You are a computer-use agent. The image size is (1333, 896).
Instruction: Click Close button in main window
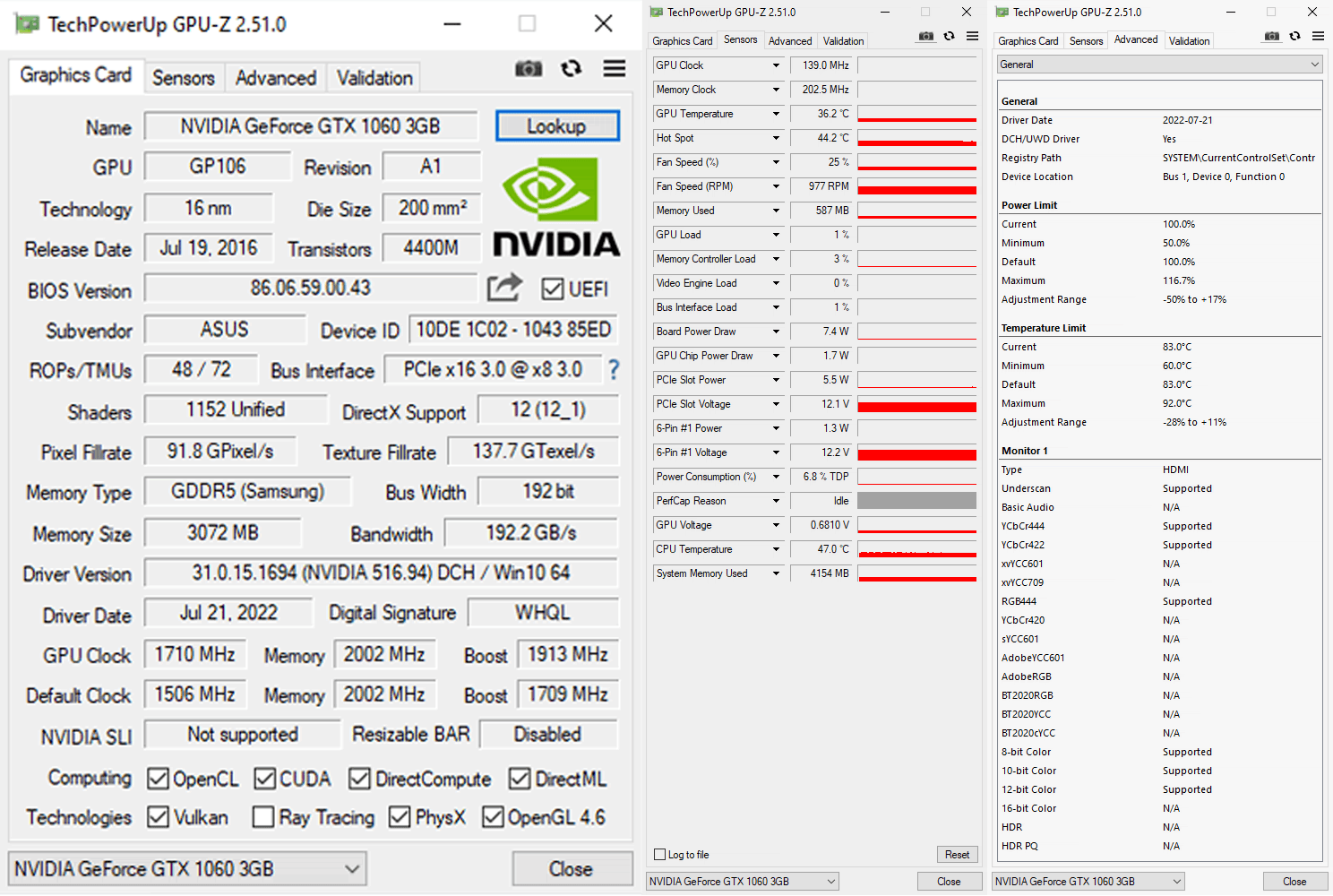[x=571, y=868]
